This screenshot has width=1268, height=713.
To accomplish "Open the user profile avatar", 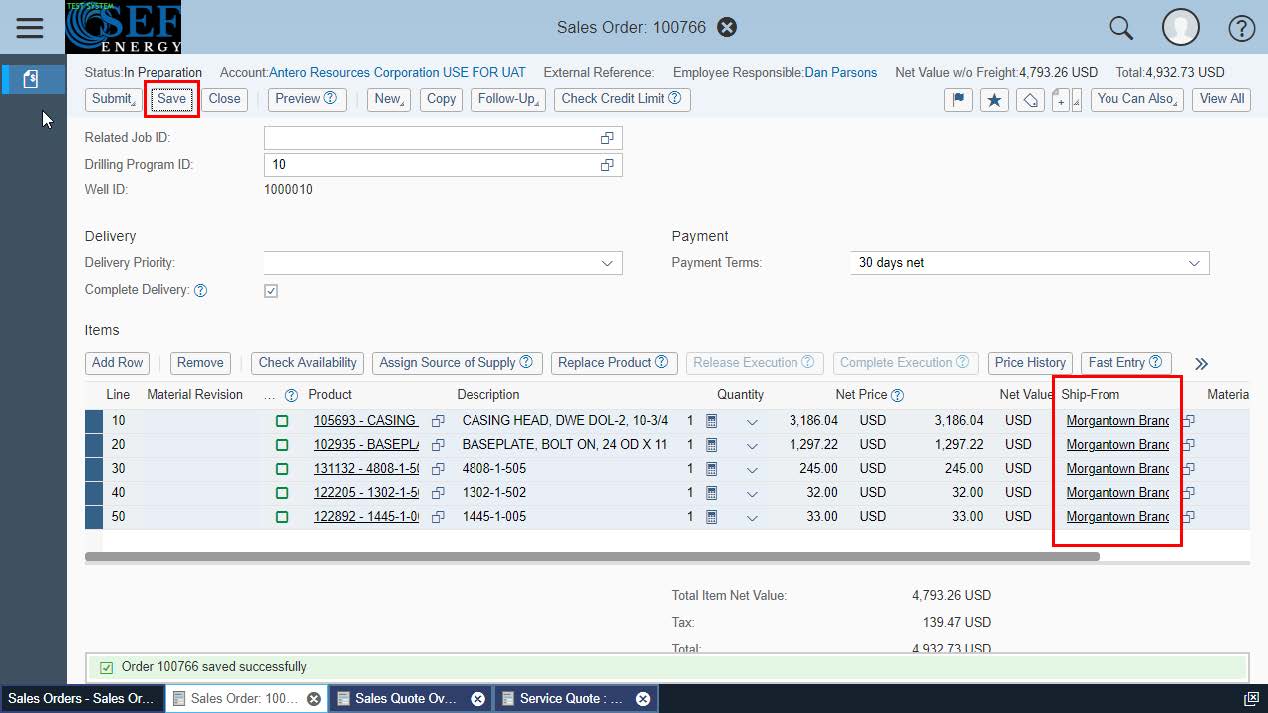I will tap(1181, 28).
